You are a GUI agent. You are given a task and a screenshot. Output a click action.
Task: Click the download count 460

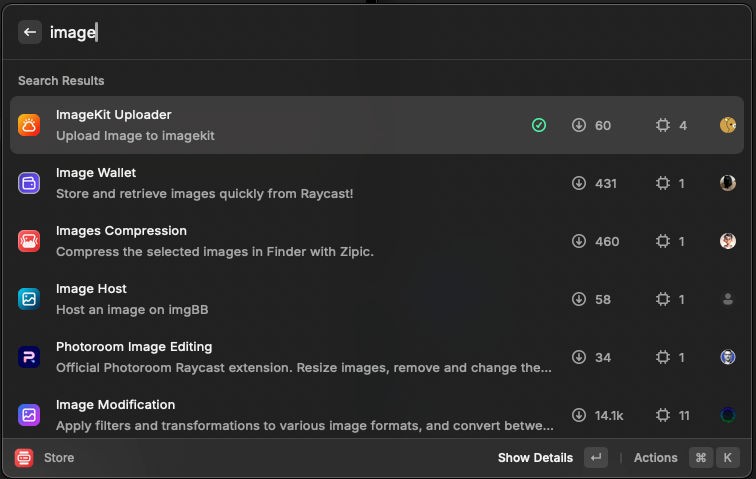tap(607, 241)
